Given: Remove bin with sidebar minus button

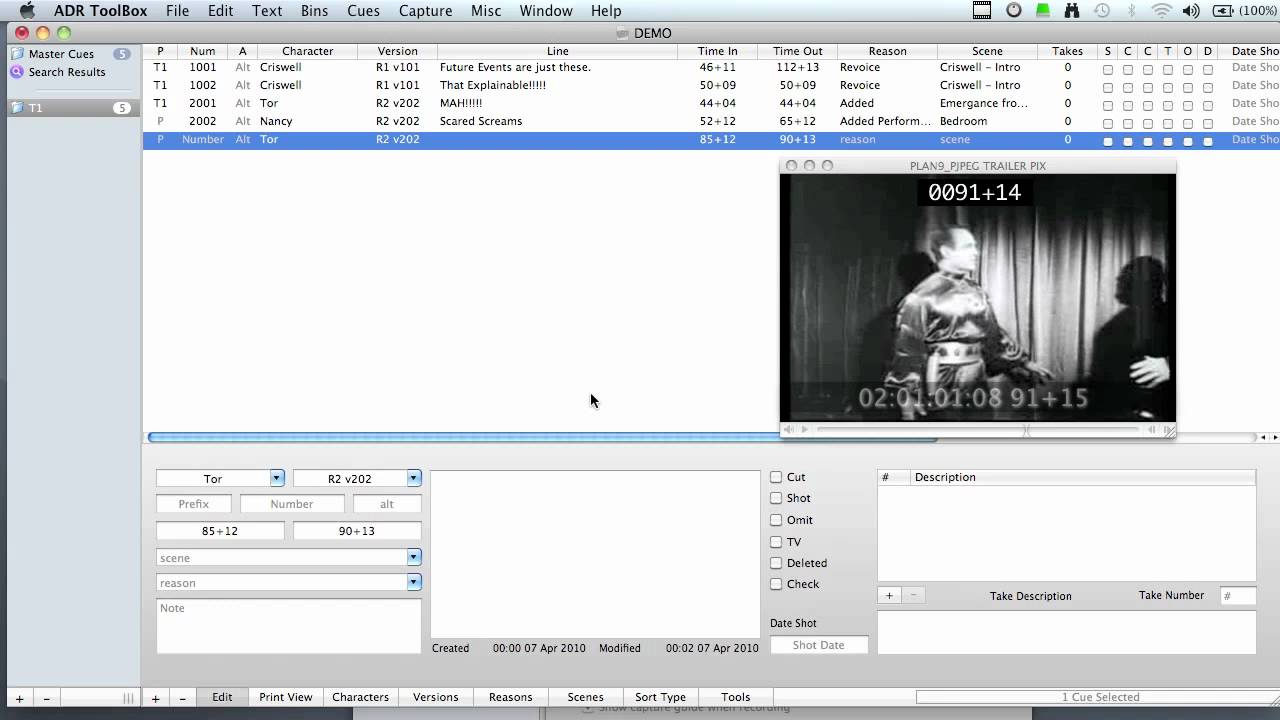Looking at the screenshot, I should click(46, 699).
